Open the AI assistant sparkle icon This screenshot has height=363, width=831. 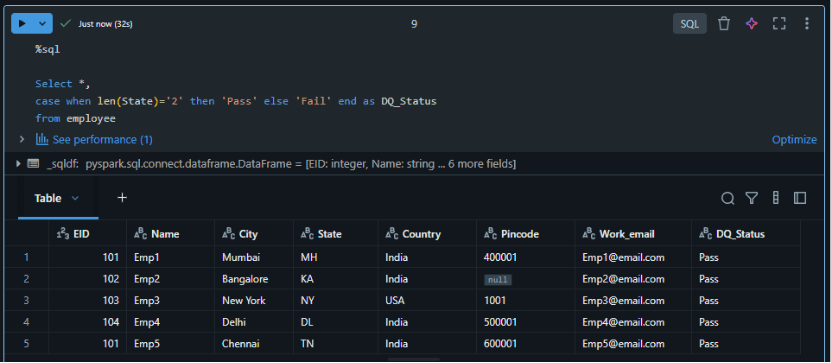(752, 23)
